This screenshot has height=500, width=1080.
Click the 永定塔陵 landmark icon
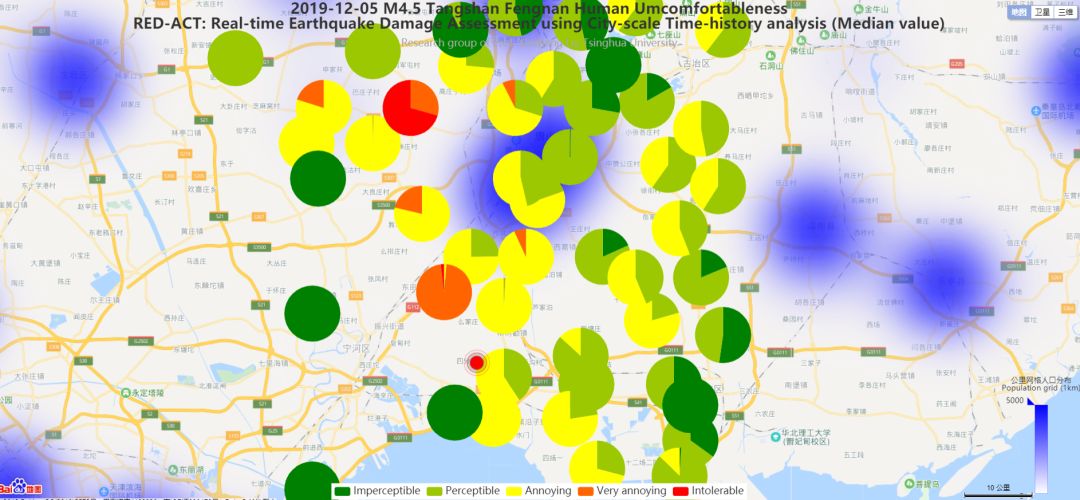125,393
